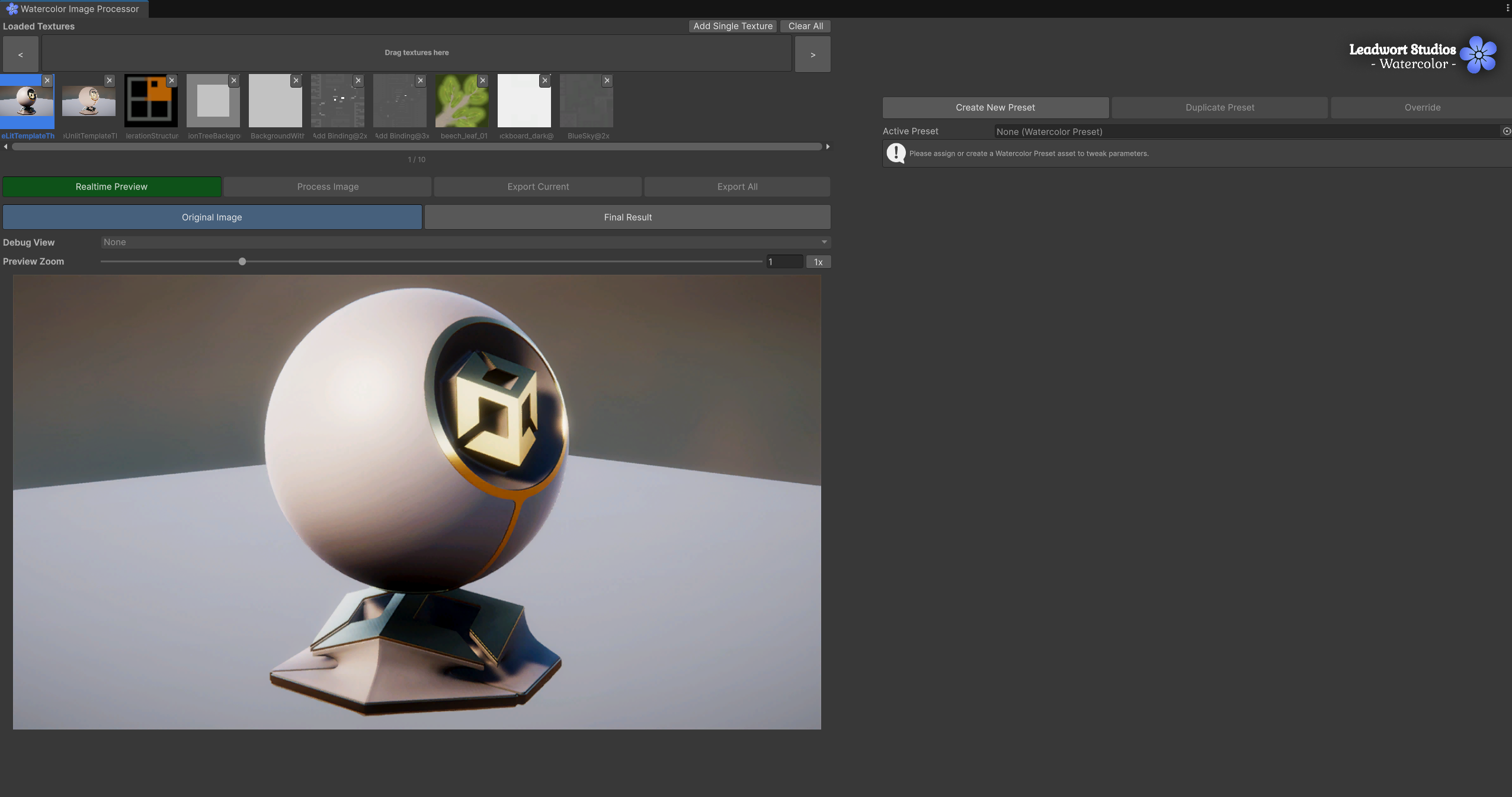Click Duplicate Preset button
The image size is (1512, 797).
pos(1220,108)
